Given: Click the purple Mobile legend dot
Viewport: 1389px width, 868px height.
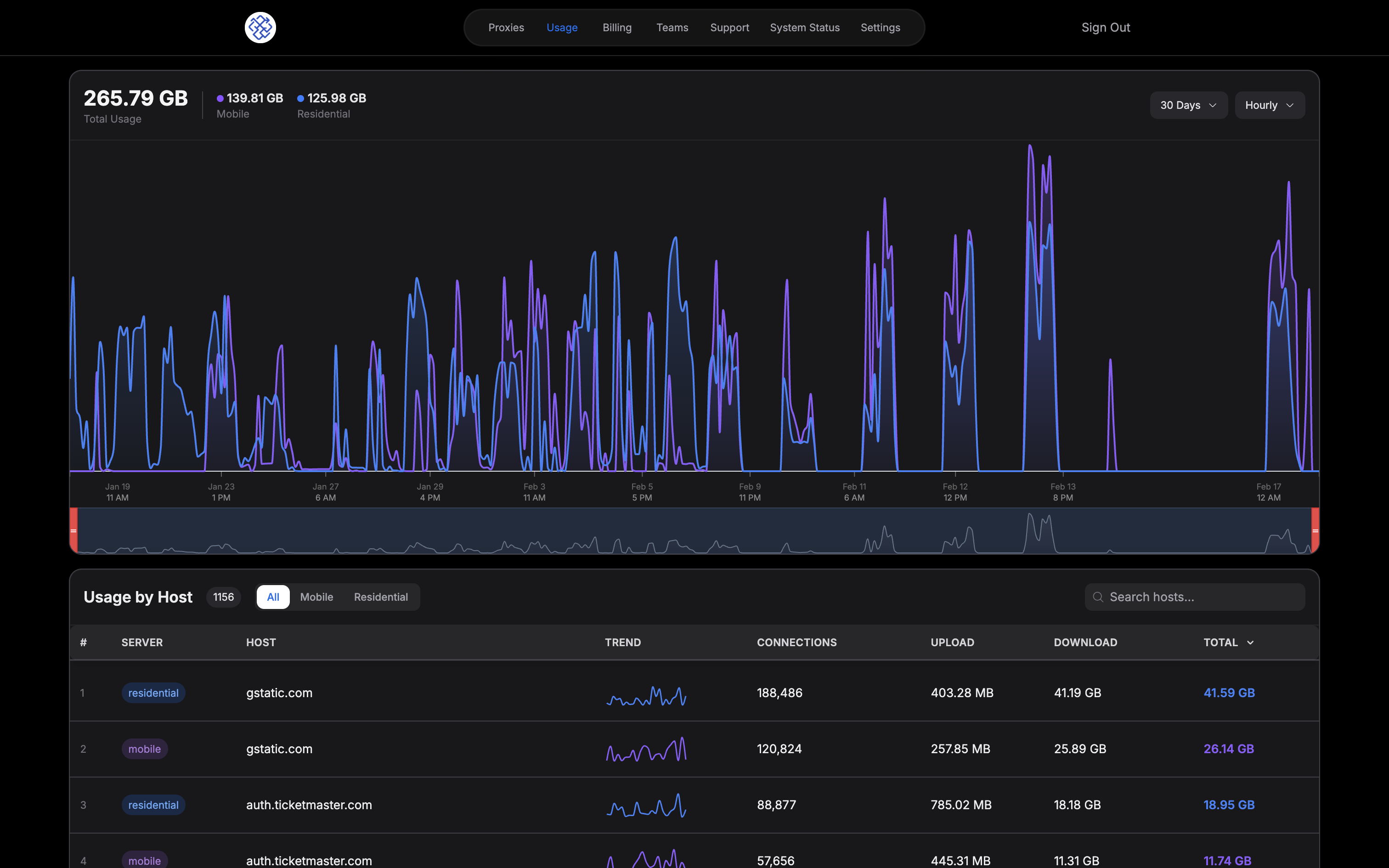Looking at the screenshot, I should point(221,98).
